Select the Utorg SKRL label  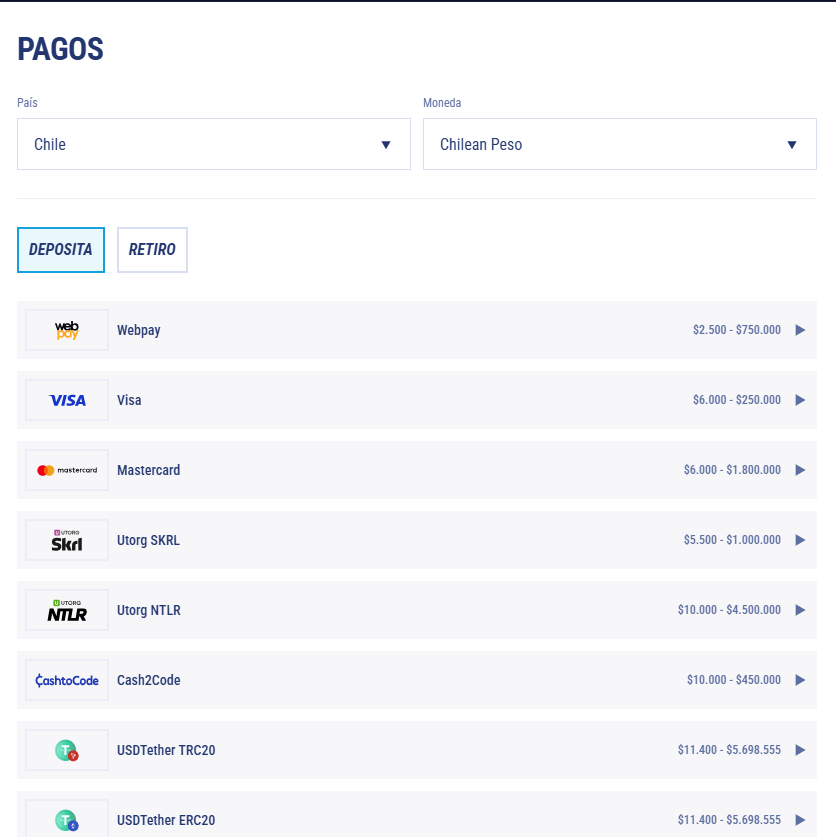pyautogui.click(x=148, y=540)
